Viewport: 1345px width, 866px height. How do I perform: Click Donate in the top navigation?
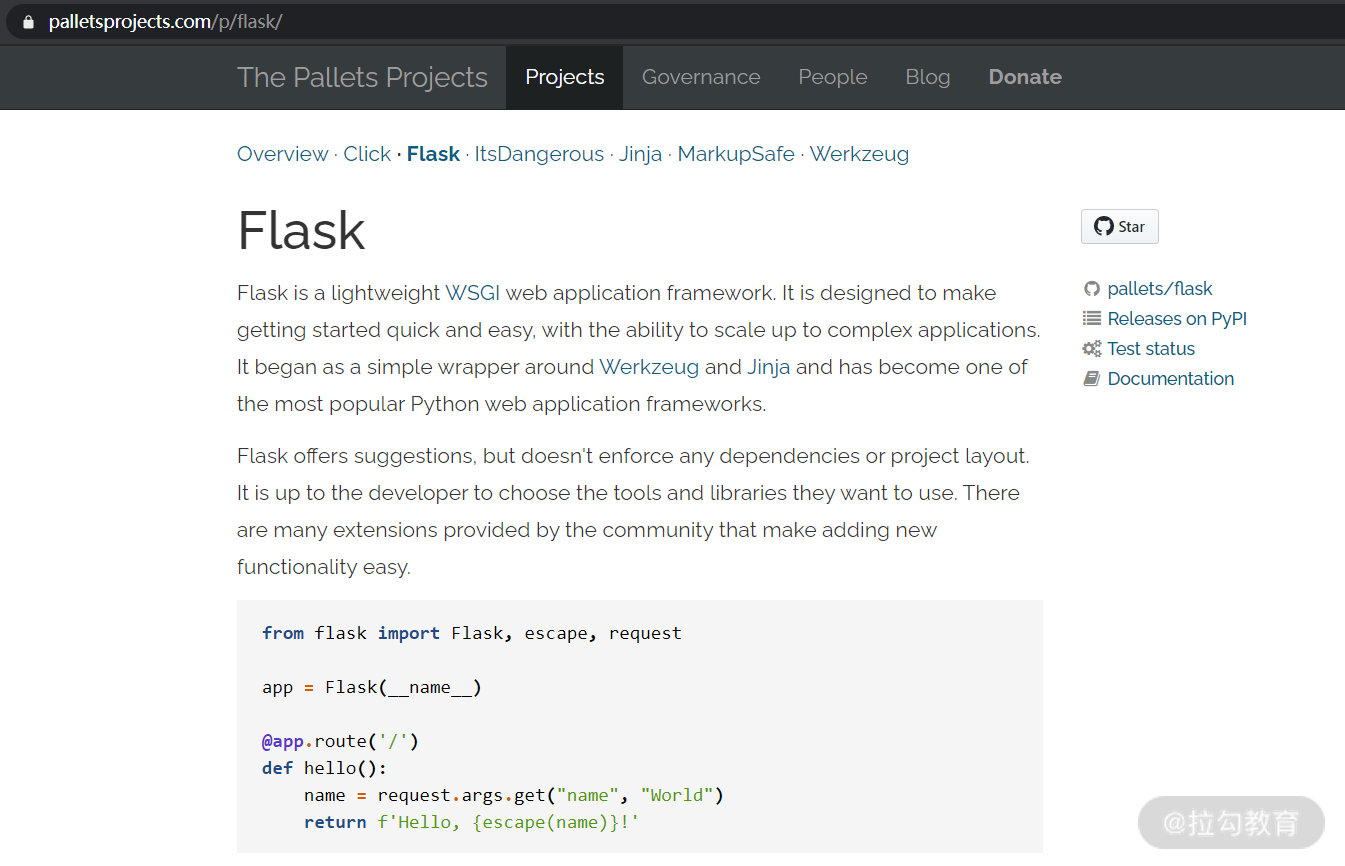[1025, 77]
